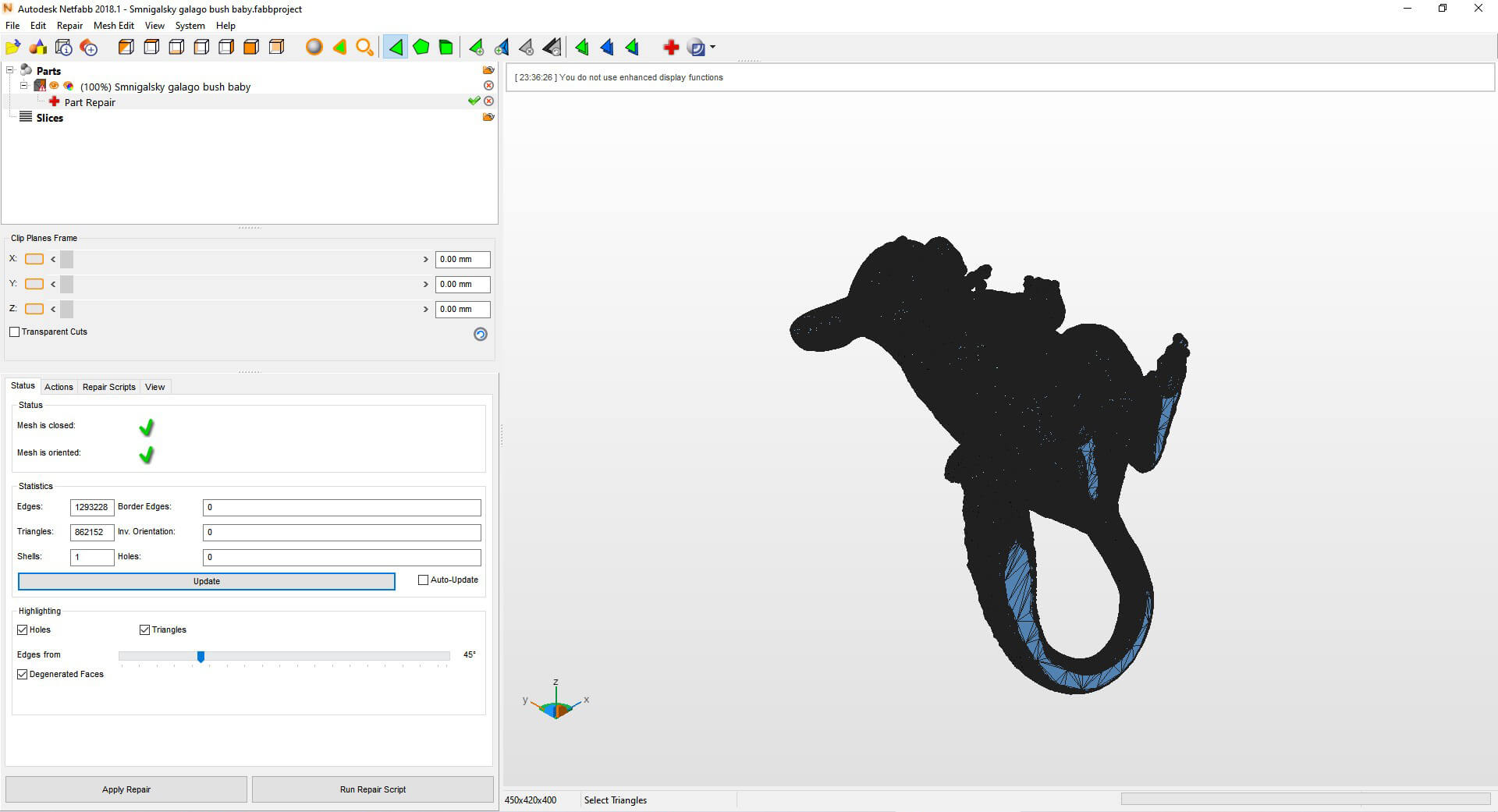Switch to the Repair Scripts tab
Viewport: 1498px width, 812px height.
(x=108, y=387)
